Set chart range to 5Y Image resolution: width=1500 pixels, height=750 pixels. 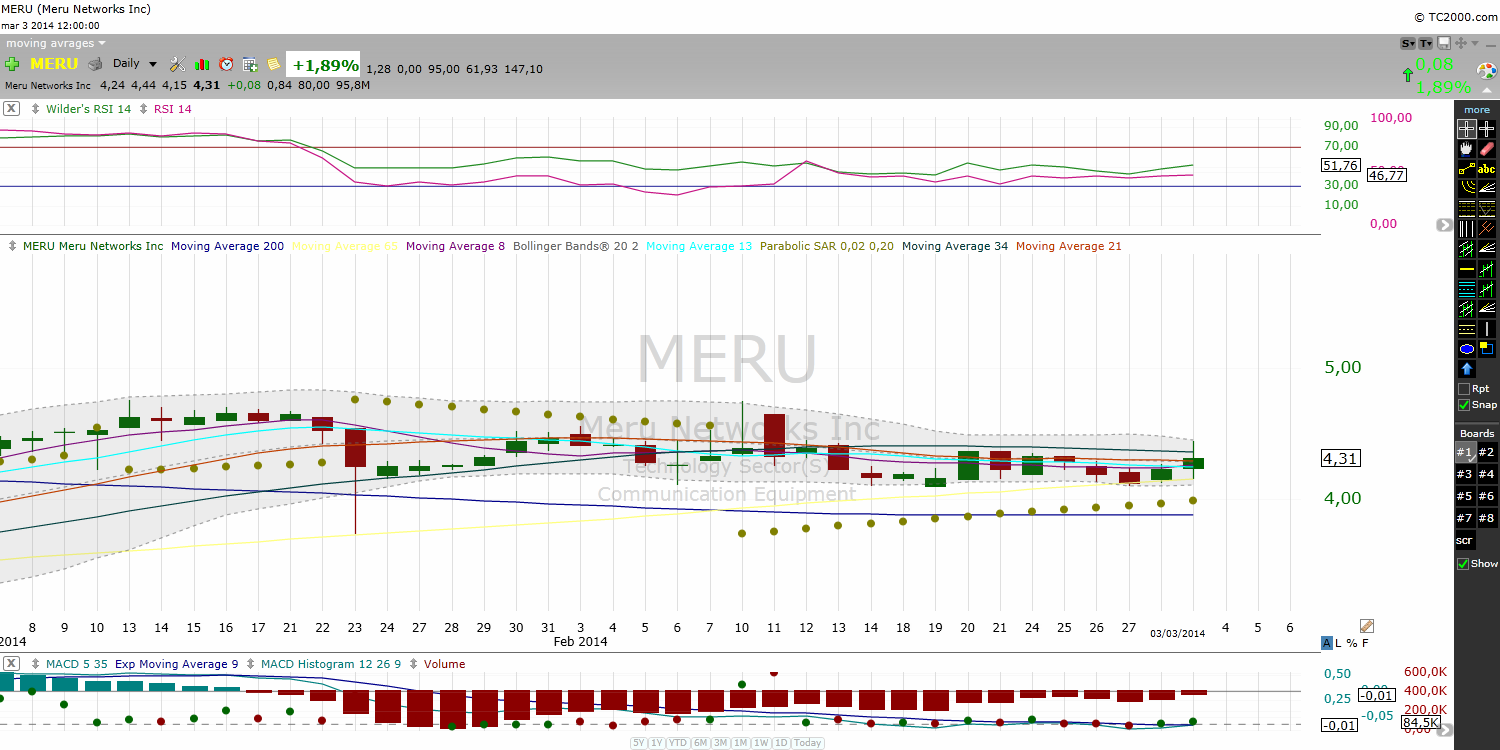point(638,743)
